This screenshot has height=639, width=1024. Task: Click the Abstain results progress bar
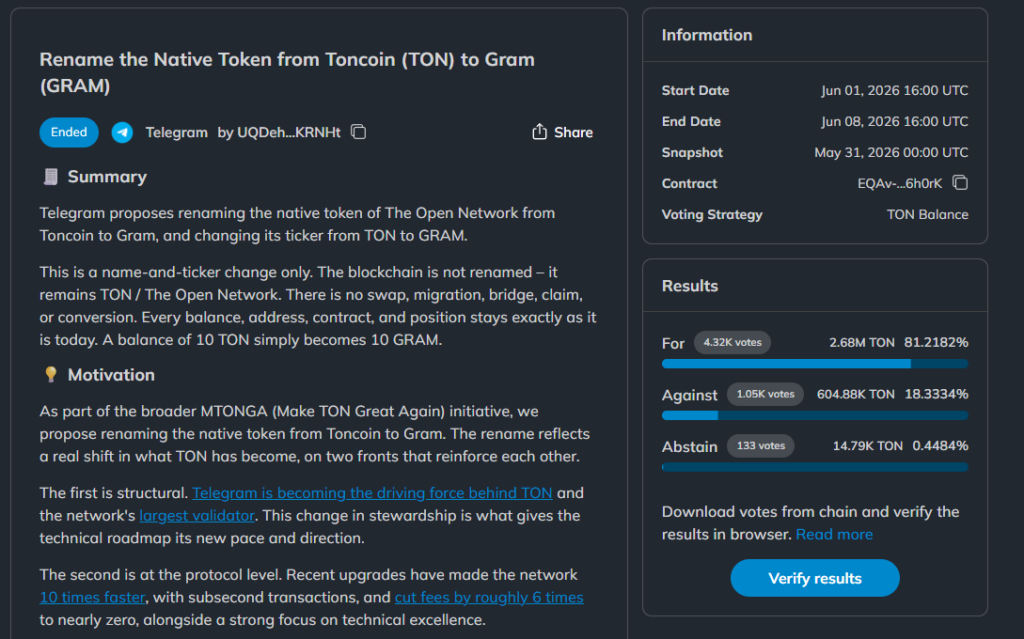click(814, 467)
